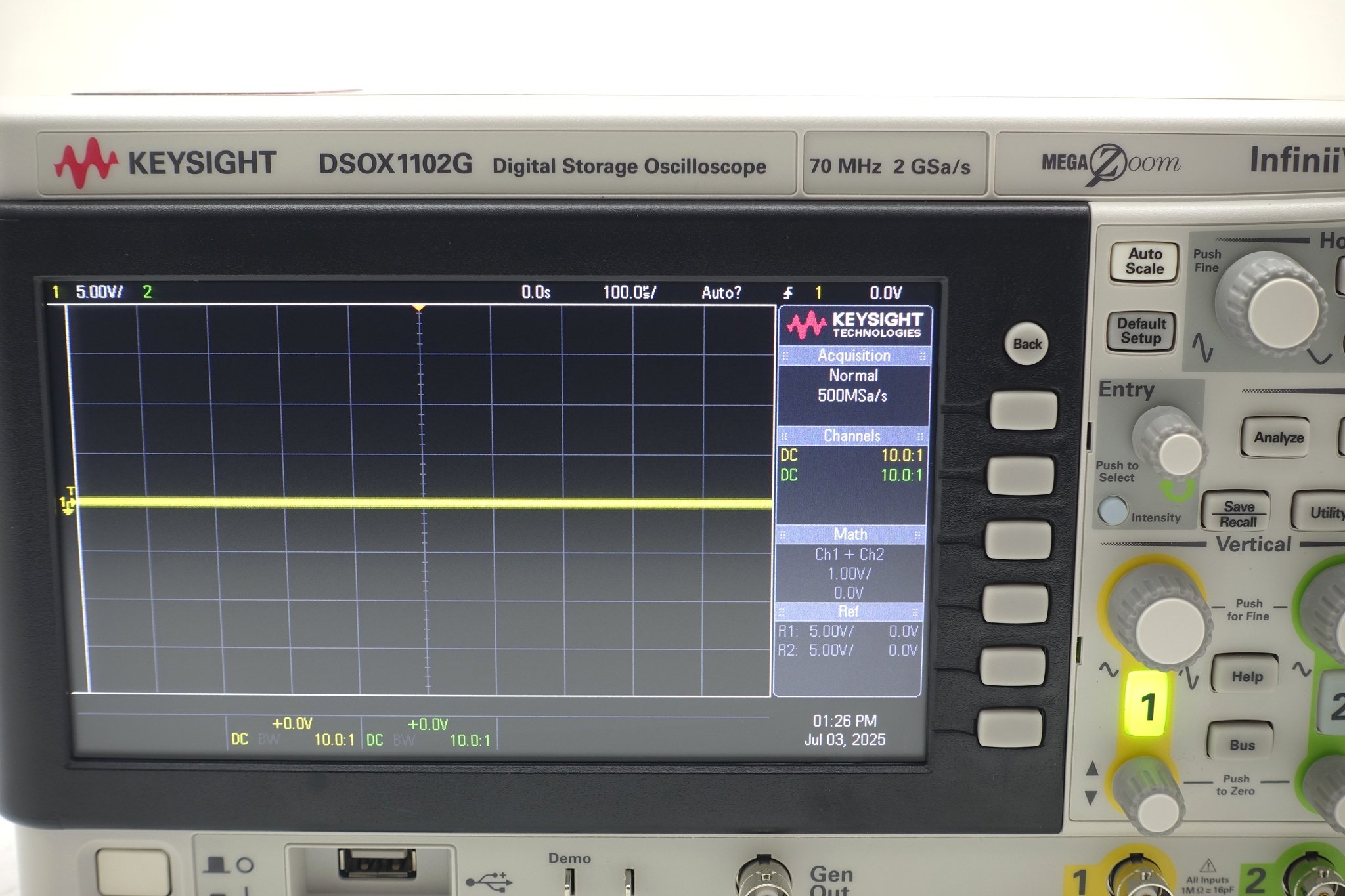
Task: Click the orange trigger position marker at top
Action: [418, 308]
